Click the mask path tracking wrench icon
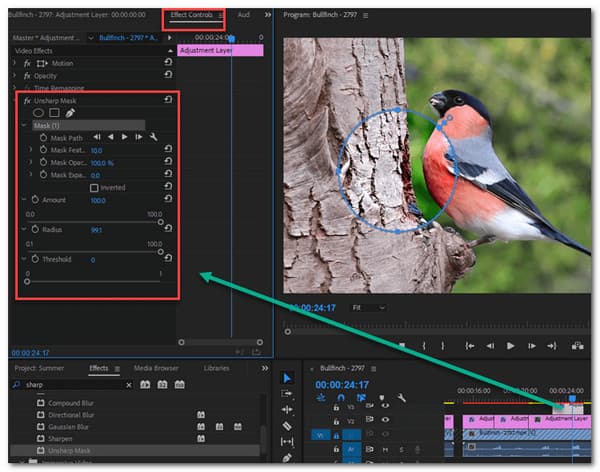600x472 pixels. [x=153, y=137]
